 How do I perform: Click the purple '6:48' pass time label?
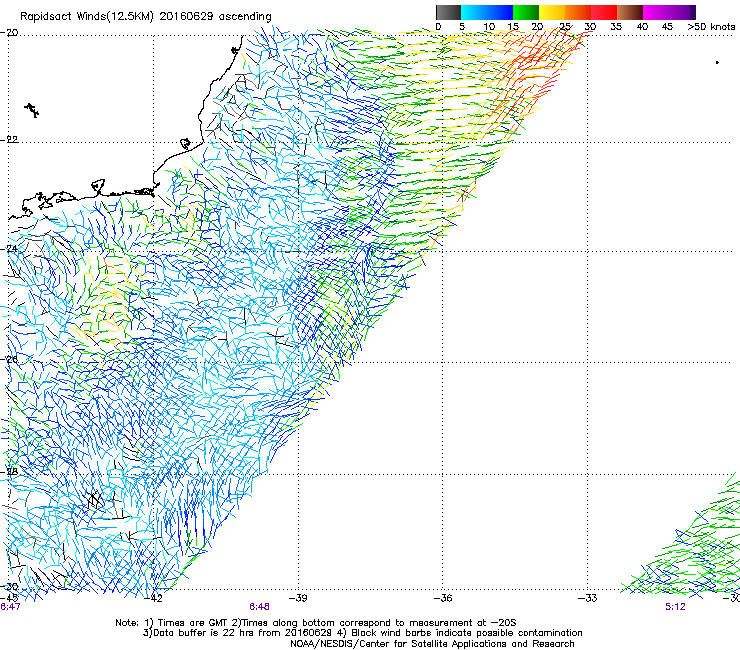click(x=260, y=607)
